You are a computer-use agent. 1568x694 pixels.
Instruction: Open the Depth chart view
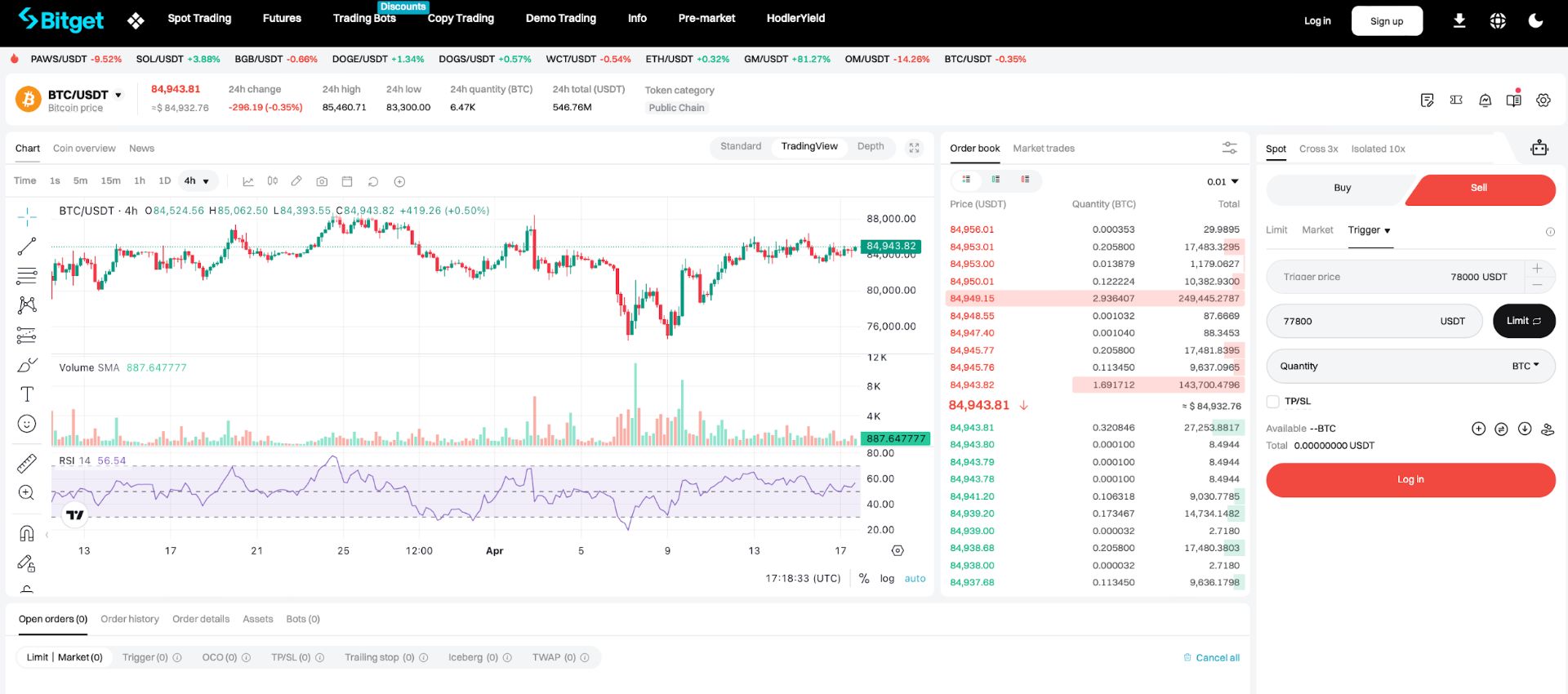tap(871, 146)
